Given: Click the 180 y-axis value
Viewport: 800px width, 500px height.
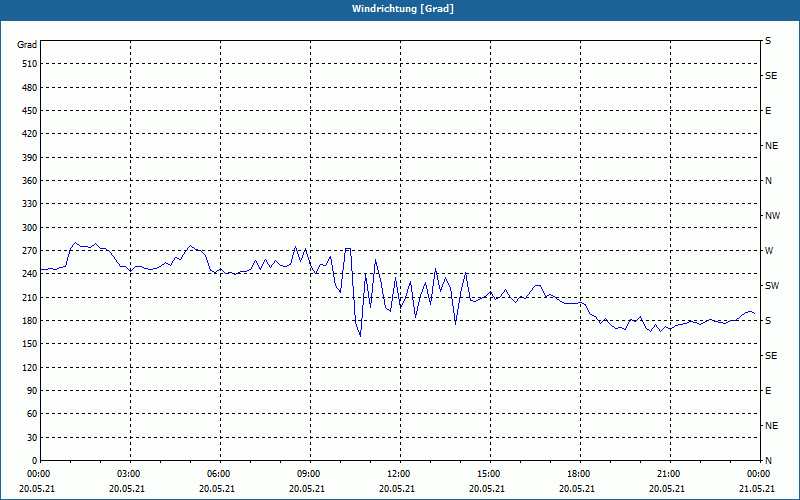Looking at the screenshot, I should 29,321.
